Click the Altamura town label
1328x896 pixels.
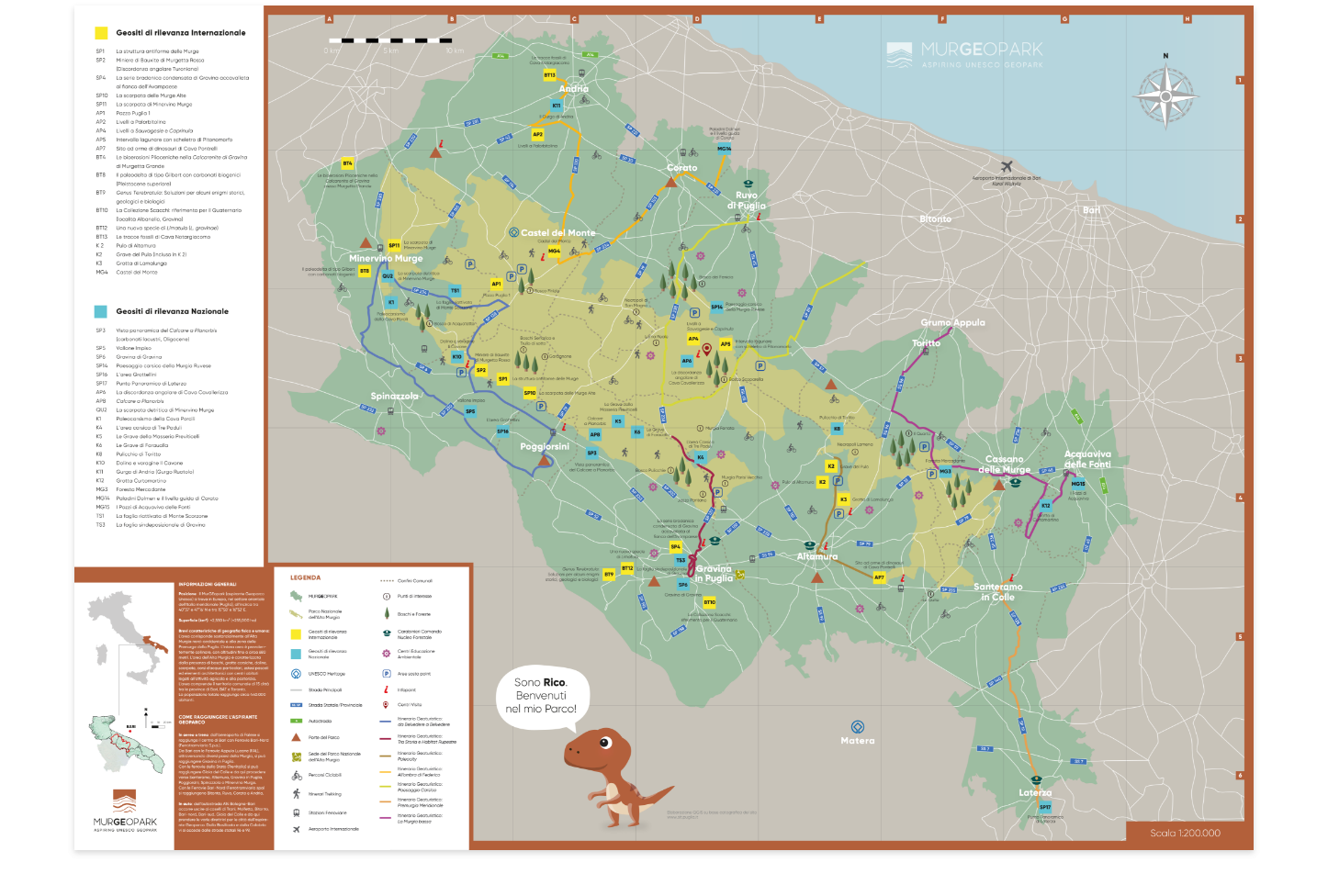(x=816, y=556)
